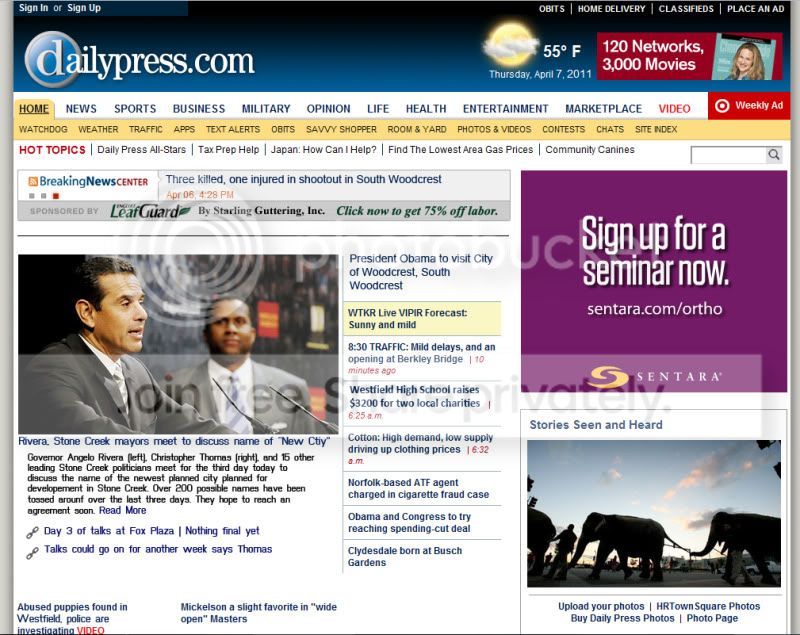800x635 pixels.
Task: Click the Target Weekly Ad bullseye icon
Action: (722, 106)
